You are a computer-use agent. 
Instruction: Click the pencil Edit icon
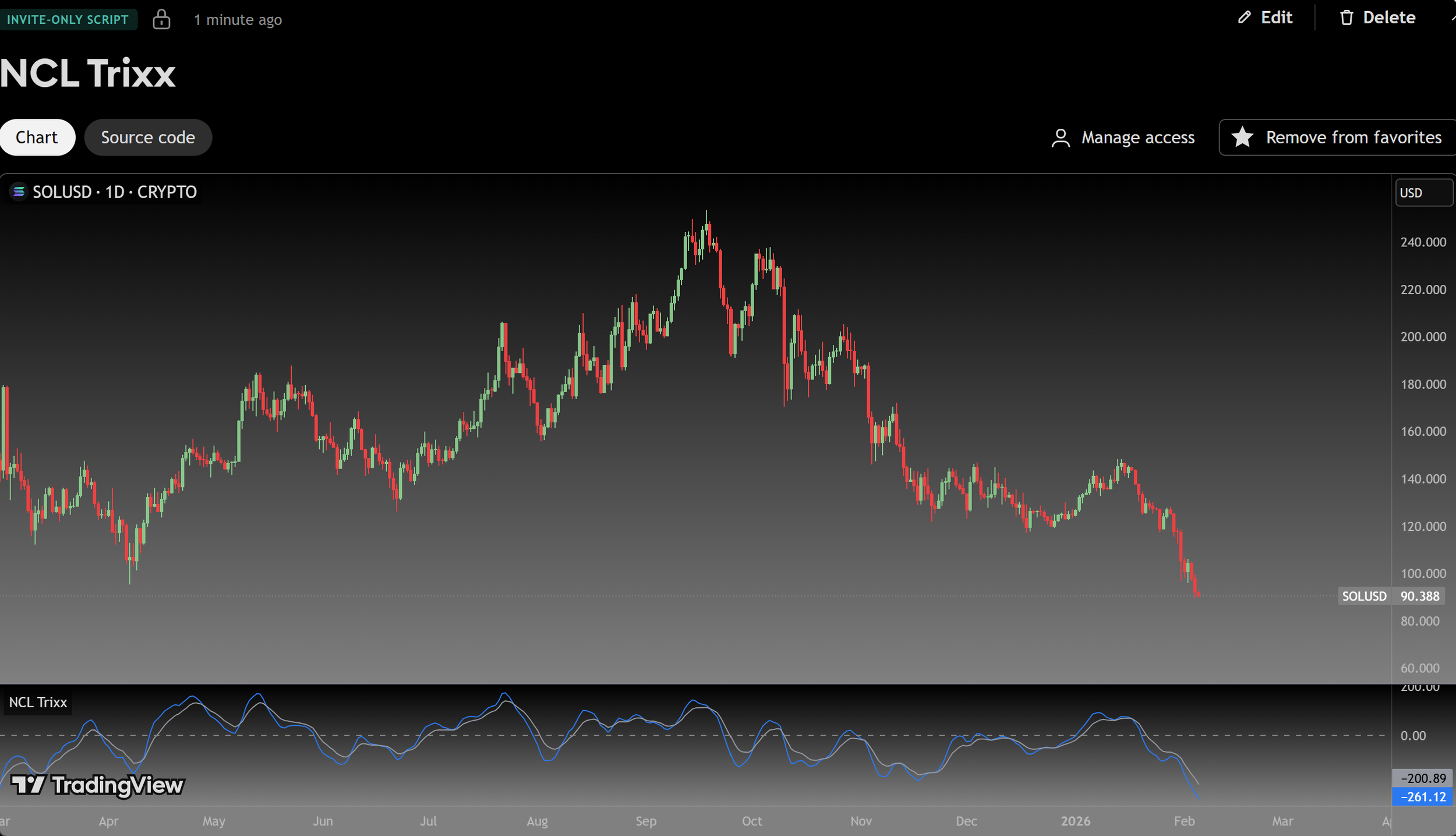(x=1244, y=17)
